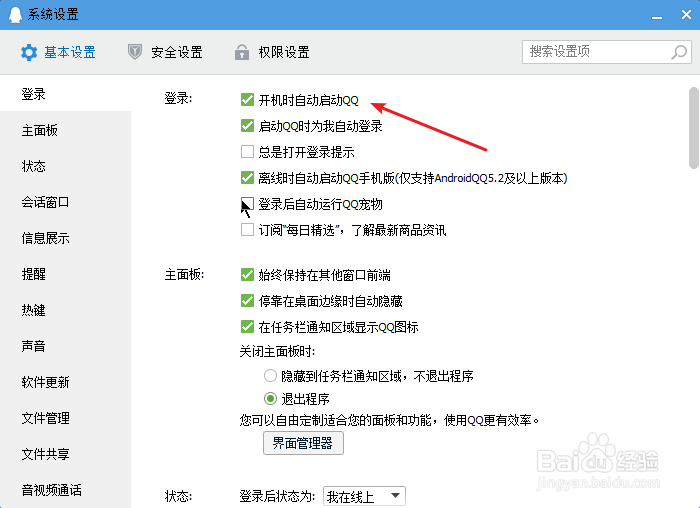The height and width of the screenshot is (508, 700).
Task: Open 会话窗口 settings in sidebar
Action: pos(65,202)
